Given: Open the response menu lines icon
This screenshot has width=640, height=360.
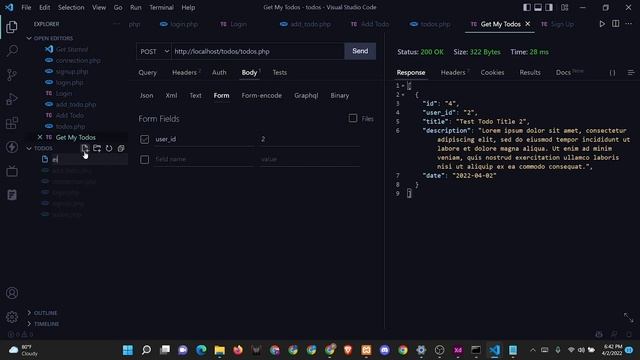Looking at the screenshot, I should coord(631,73).
